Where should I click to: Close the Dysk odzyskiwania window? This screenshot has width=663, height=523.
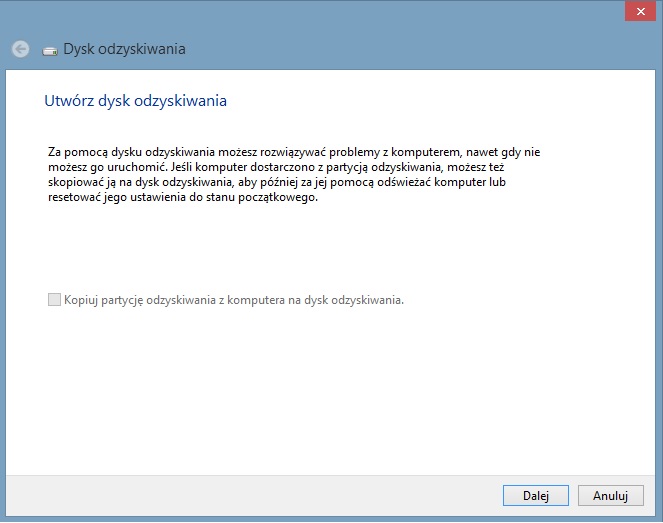641,11
